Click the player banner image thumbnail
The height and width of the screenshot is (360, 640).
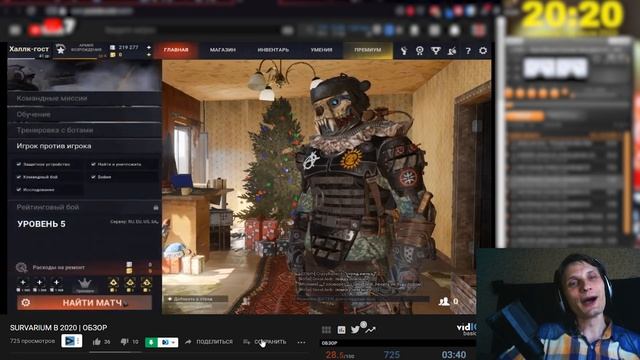84,75
